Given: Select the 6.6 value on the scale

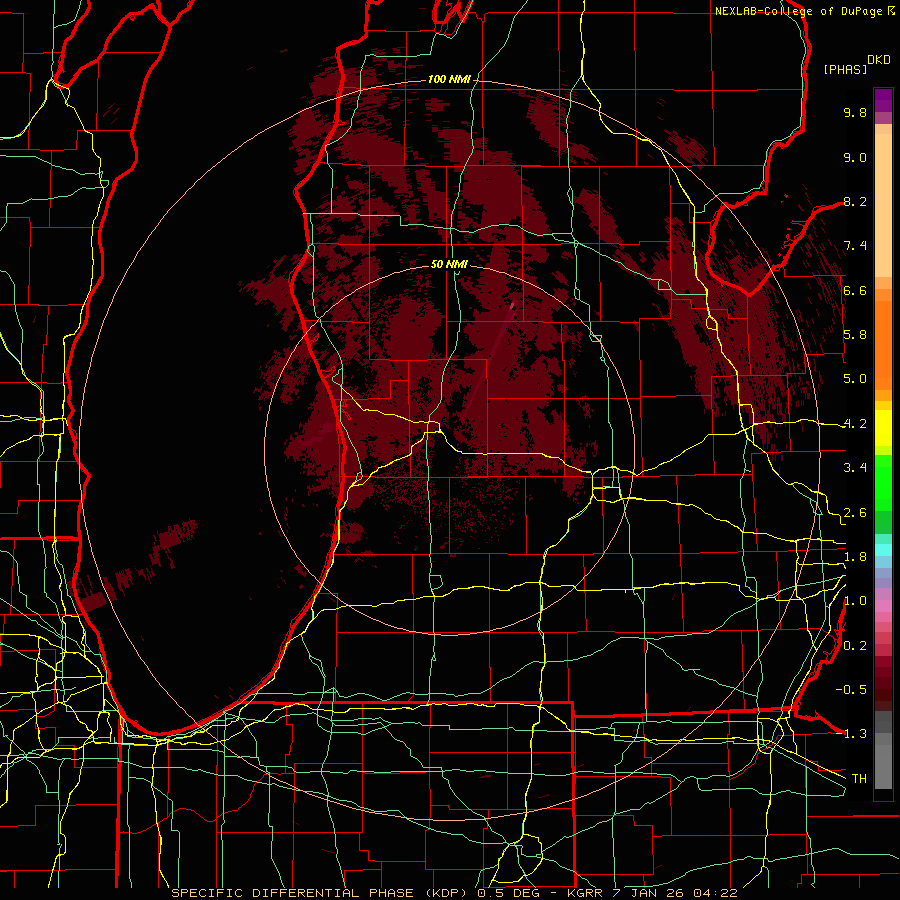Looking at the screenshot, I should coord(855,290).
